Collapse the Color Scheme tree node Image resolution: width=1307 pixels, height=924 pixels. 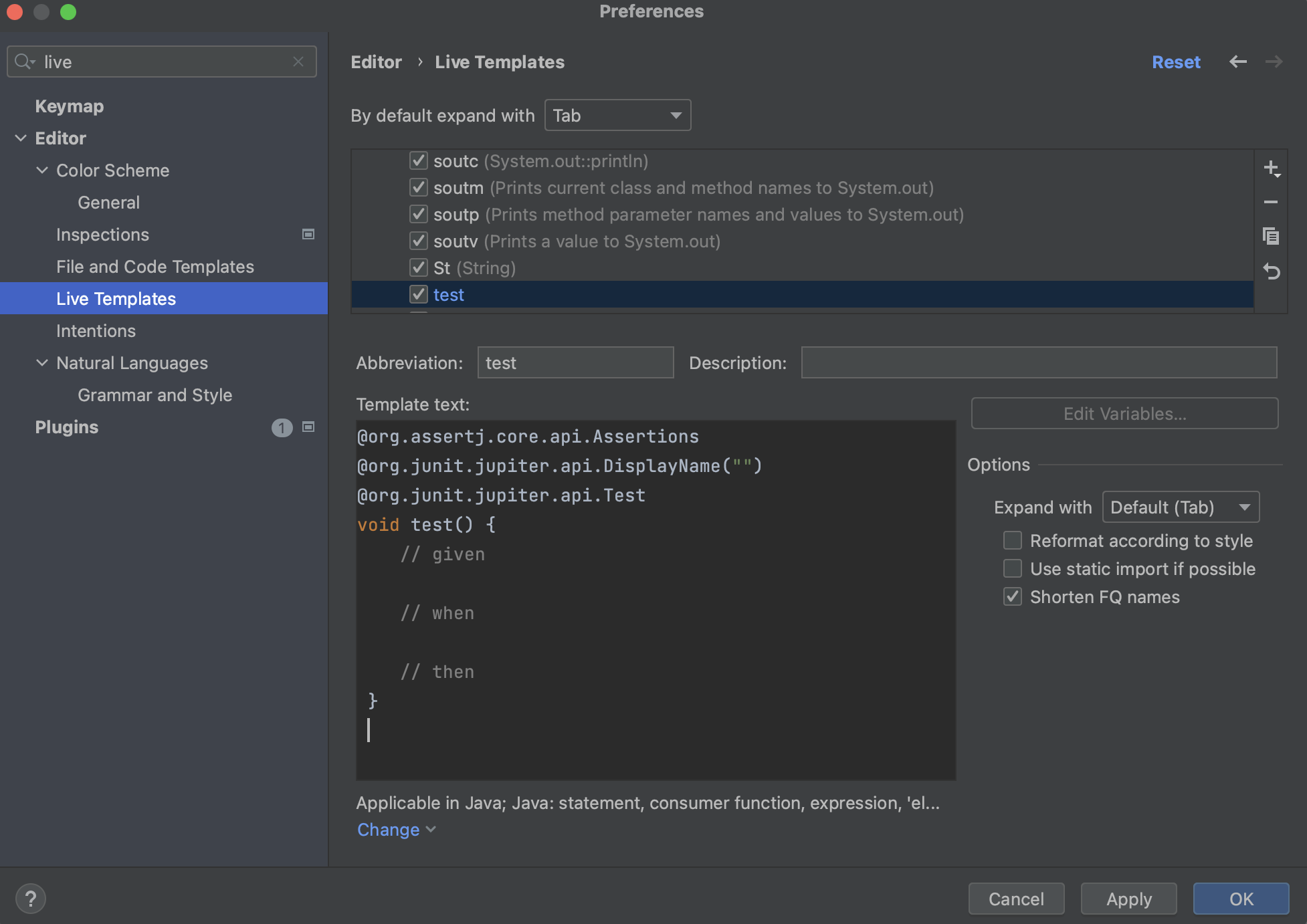pyautogui.click(x=42, y=170)
